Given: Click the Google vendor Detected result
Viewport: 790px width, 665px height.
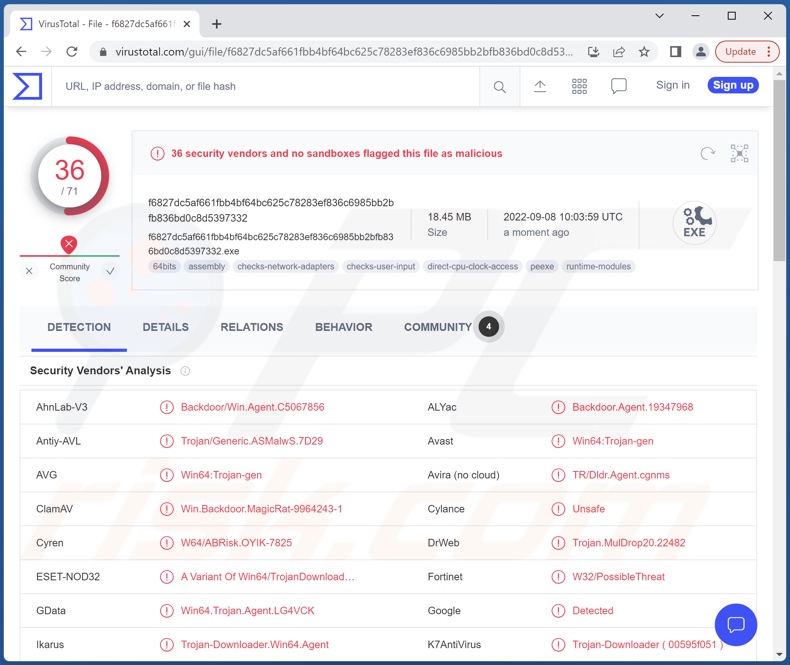Looking at the screenshot, I should point(593,611).
